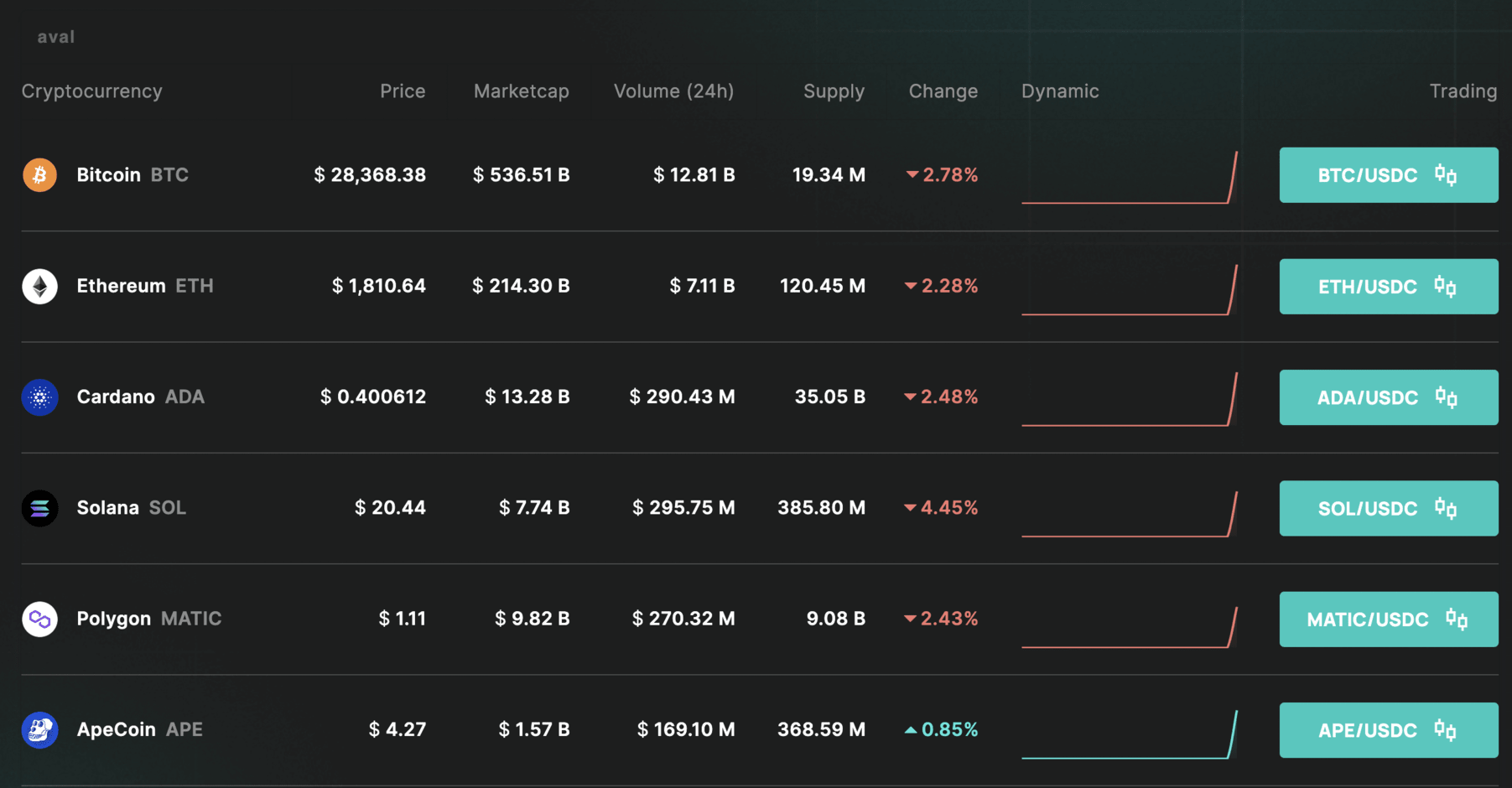The height and width of the screenshot is (788, 1512).
Task: Click the Supply column header
Action: pyautogui.click(x=834, y=91)
